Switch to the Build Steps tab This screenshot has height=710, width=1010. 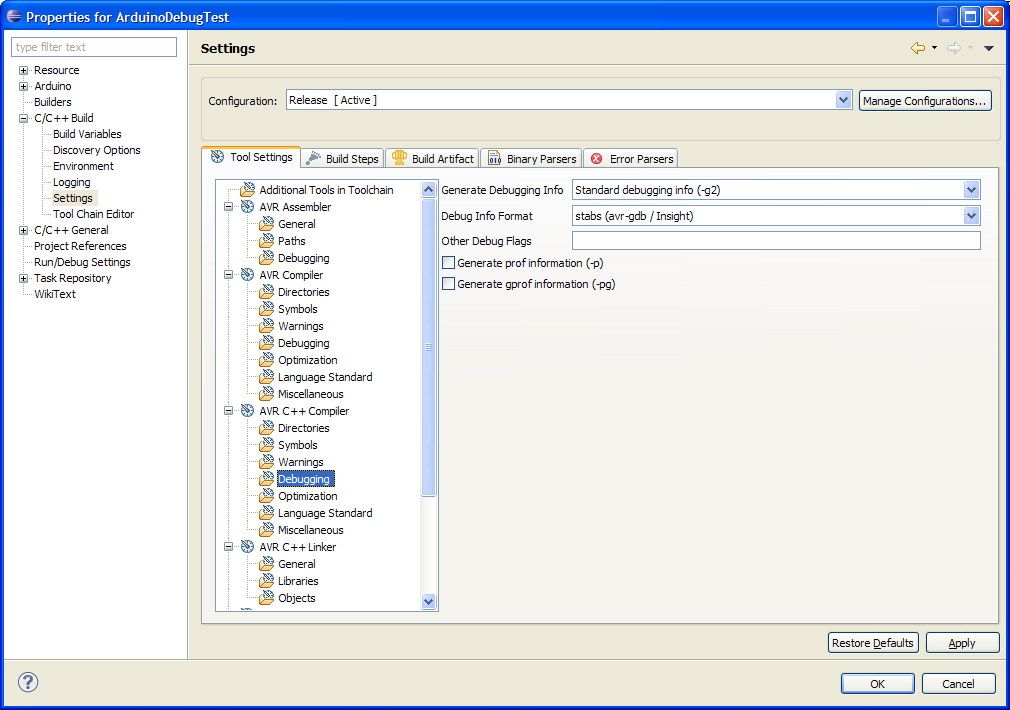coord(342,159)
